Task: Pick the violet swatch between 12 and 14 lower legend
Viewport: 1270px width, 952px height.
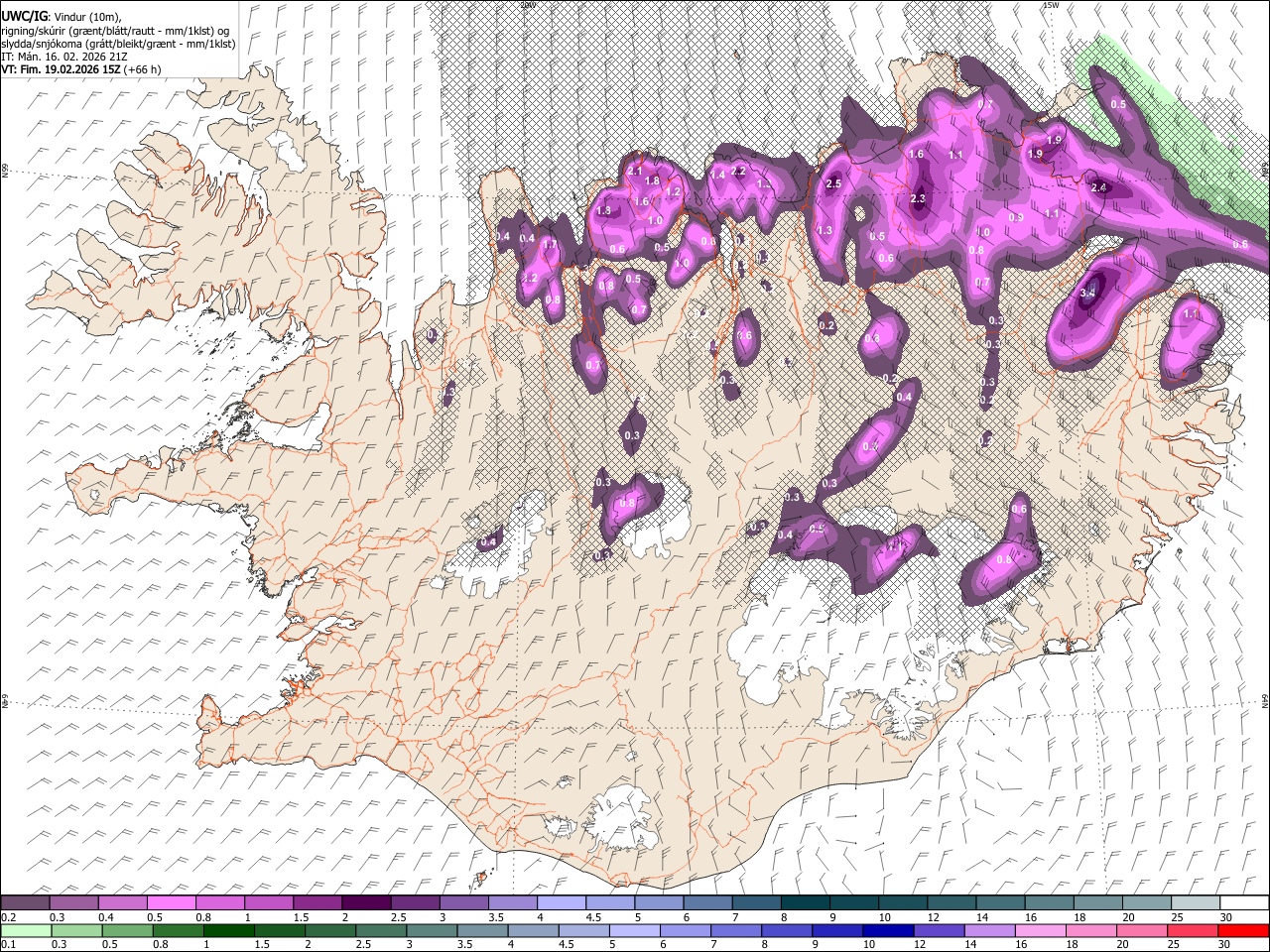Action: (939, 930)
